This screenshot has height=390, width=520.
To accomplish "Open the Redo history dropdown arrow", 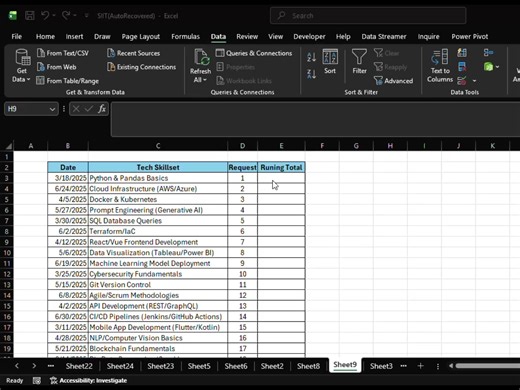I will 75,15.
